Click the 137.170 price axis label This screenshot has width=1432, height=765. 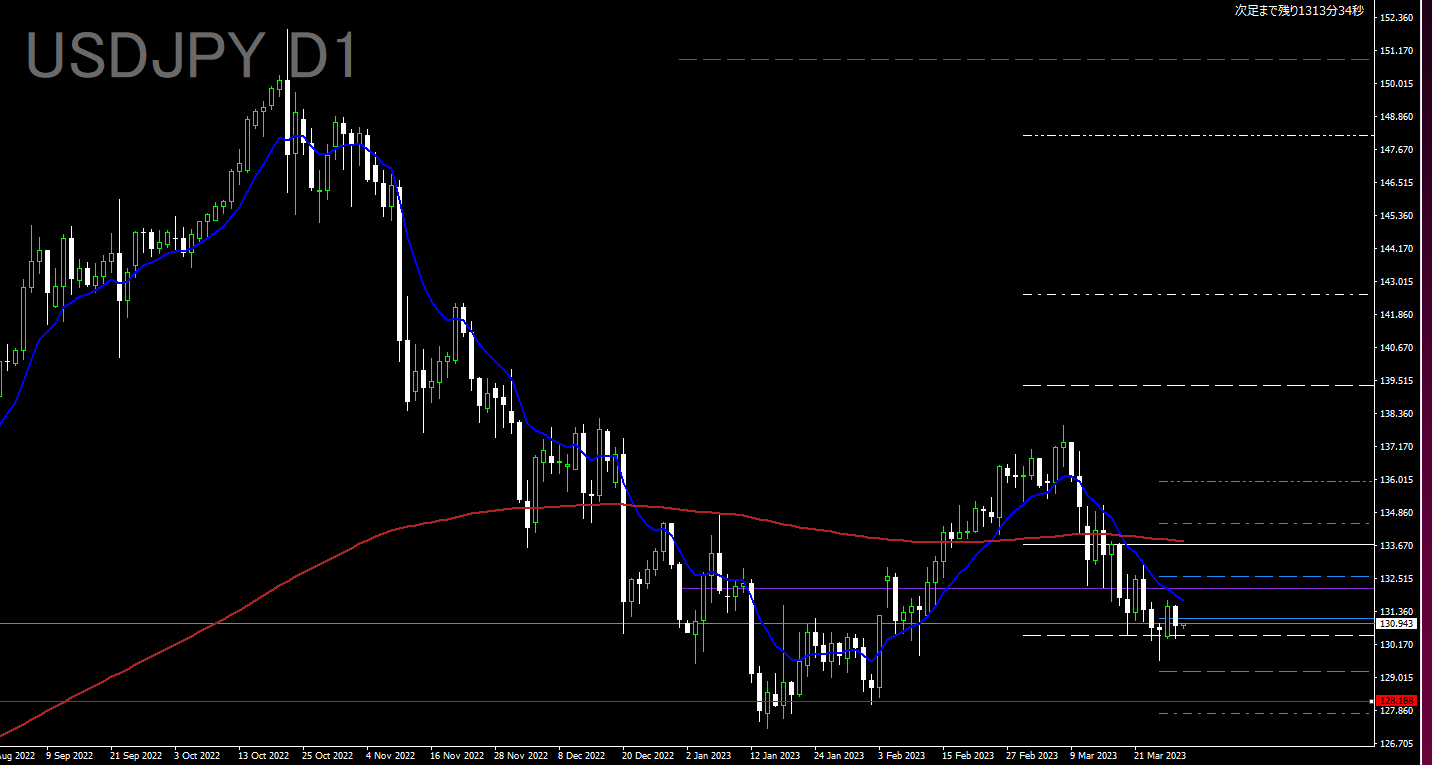pyautogui.click(x=1396, y=447)
